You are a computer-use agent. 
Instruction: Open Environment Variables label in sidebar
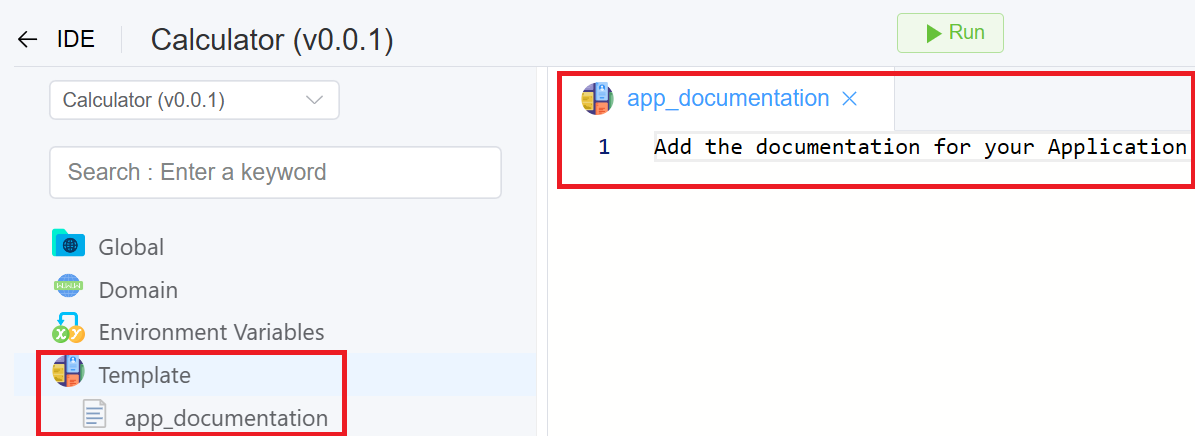(x=211, y=332)
